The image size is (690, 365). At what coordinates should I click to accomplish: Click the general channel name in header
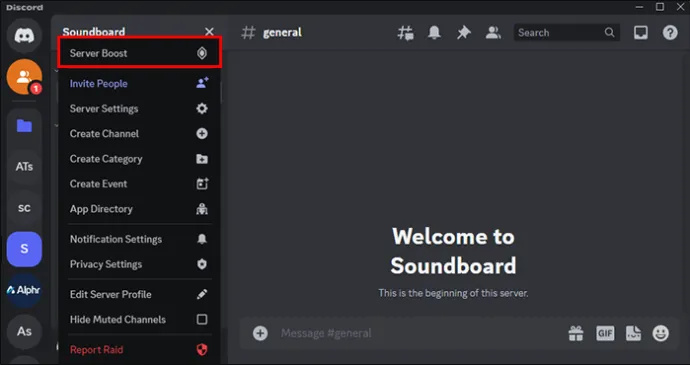click(282, 33)
